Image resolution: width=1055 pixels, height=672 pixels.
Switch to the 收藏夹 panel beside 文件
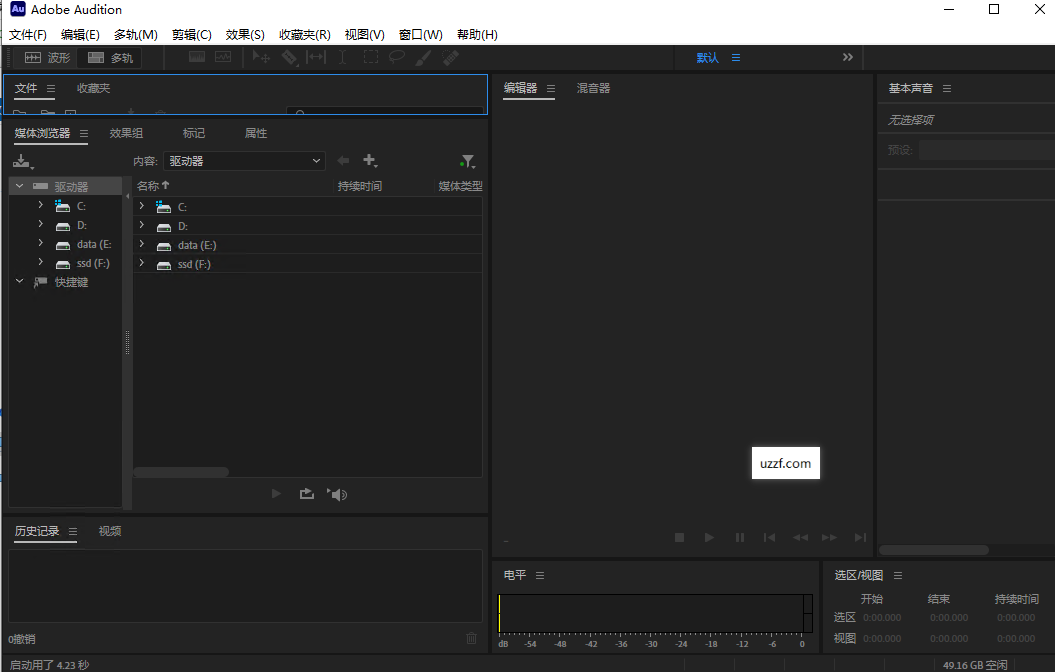pyautogui.click(x=93, y=88)
